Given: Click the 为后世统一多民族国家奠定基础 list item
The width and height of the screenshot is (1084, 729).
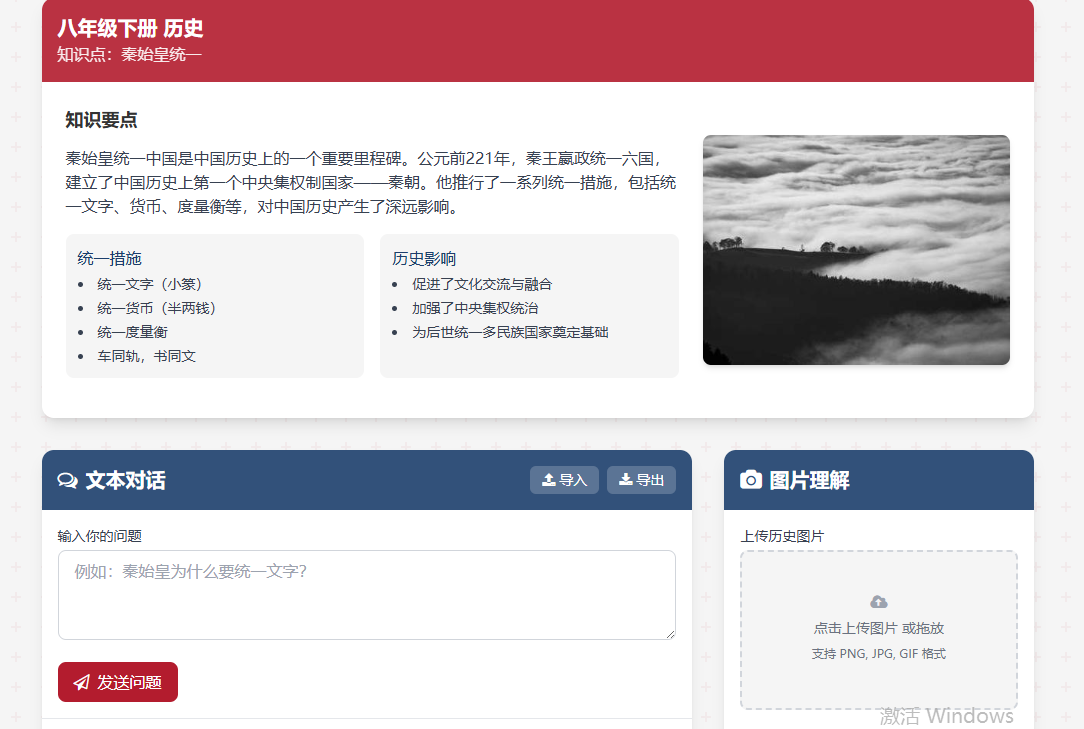Looking at the screenshot, I should click(510, 333).
